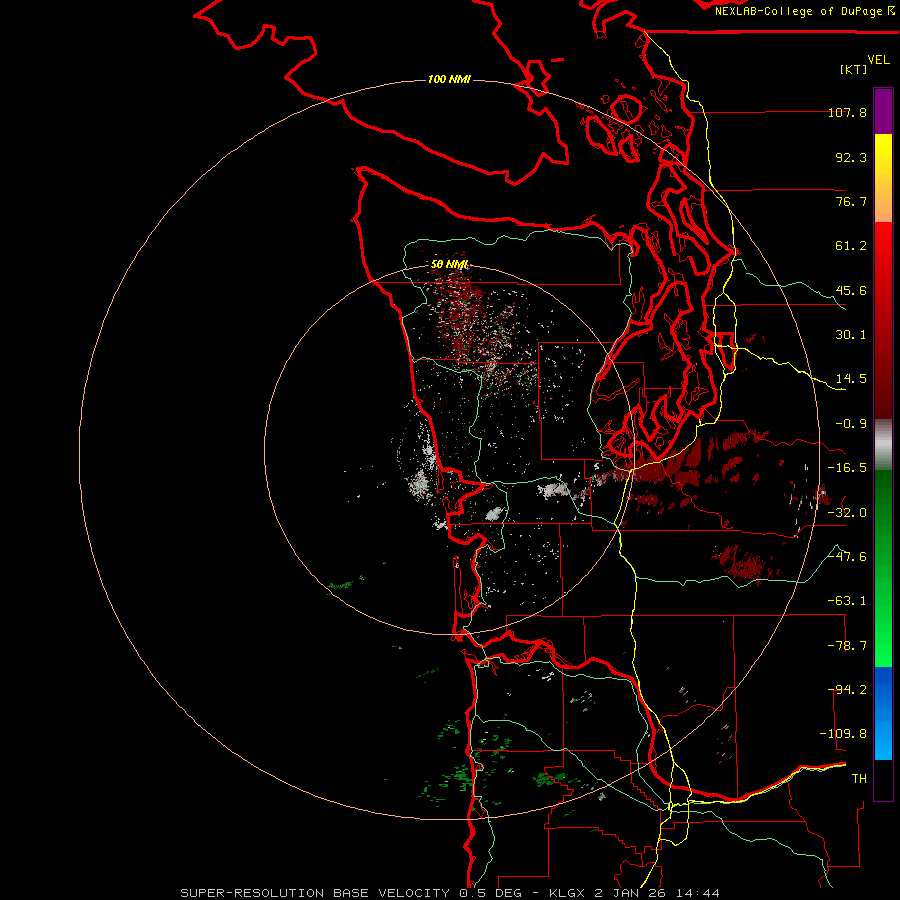The image size is (900, 900).
Task: Select the 45.6 velocity scale value
Action: (x=851, y=290)
